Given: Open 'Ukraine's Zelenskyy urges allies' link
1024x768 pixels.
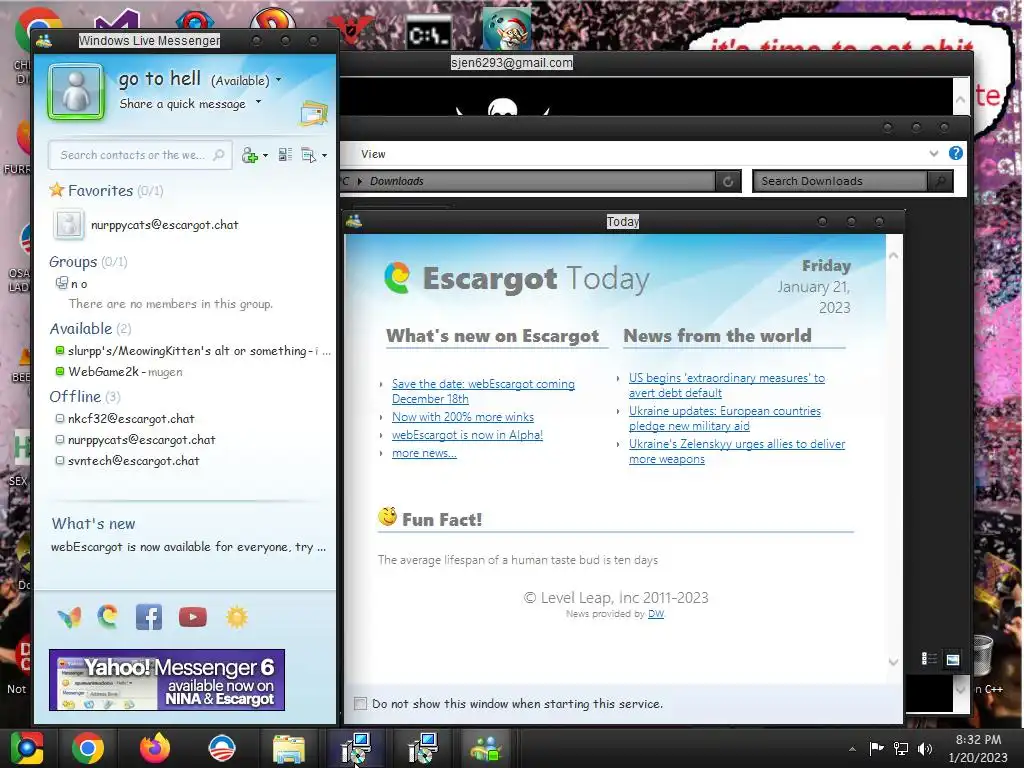Looking at the screenshot, I should pos(737,451).
